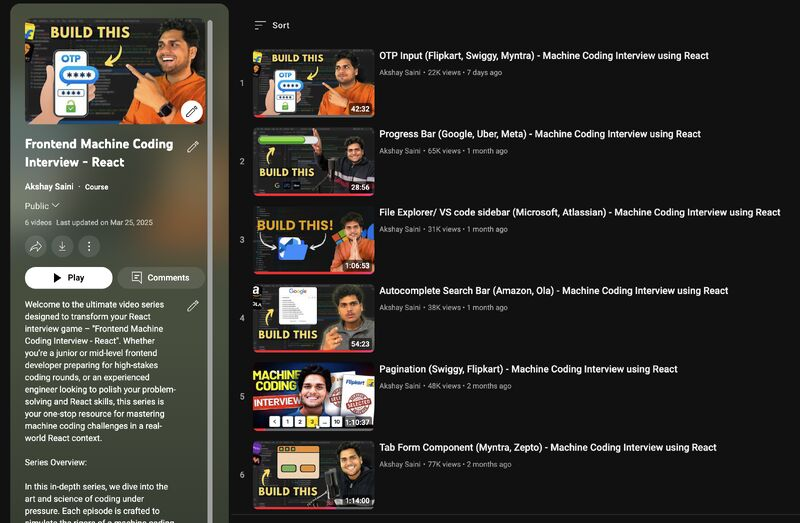Click the File Explorer/ VS code sidebar title
This screenshot has height=523, width=800.
pyautogui.click(x=579, y=212)
